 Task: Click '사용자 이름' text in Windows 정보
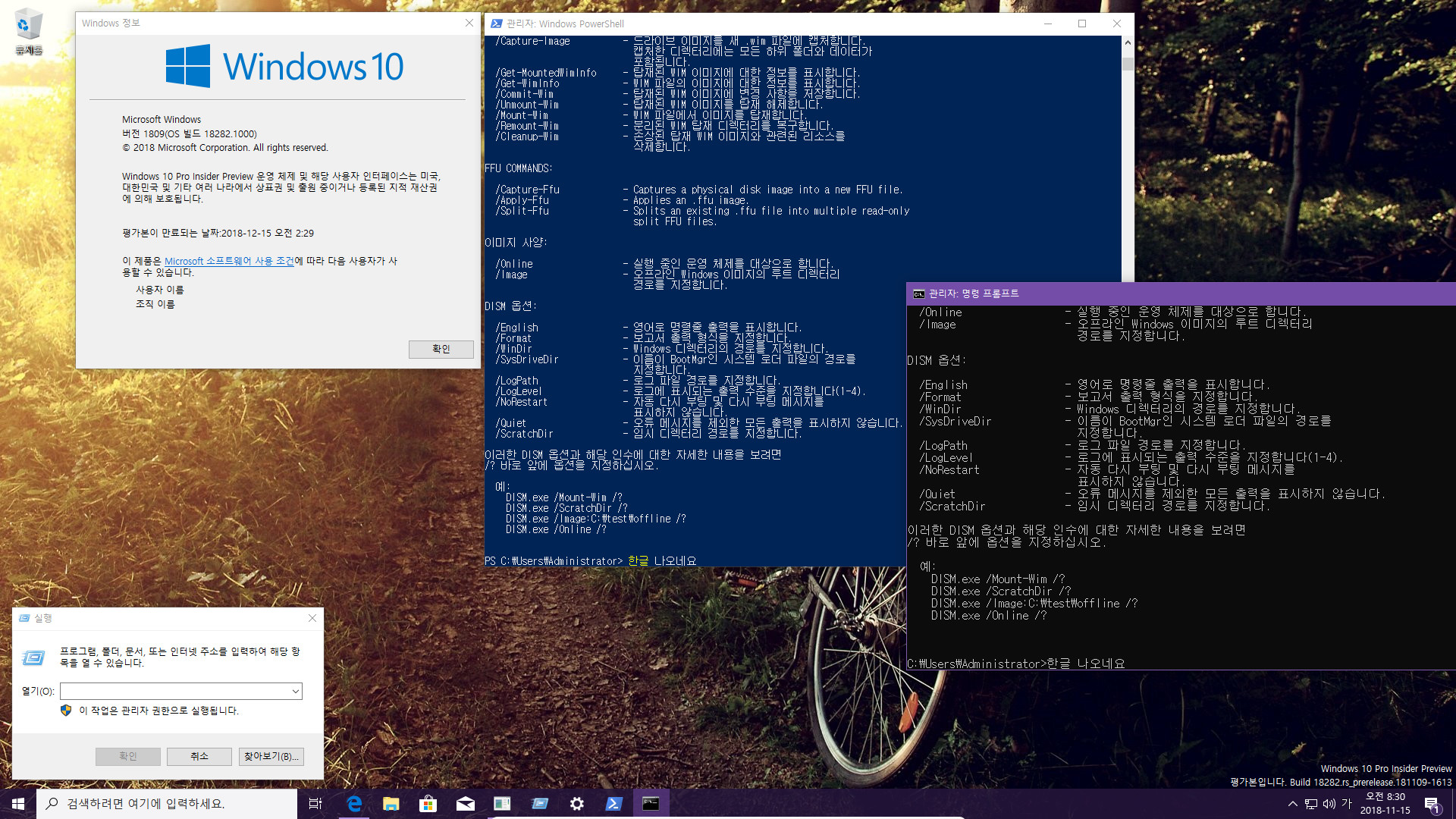tap(159, 290)
